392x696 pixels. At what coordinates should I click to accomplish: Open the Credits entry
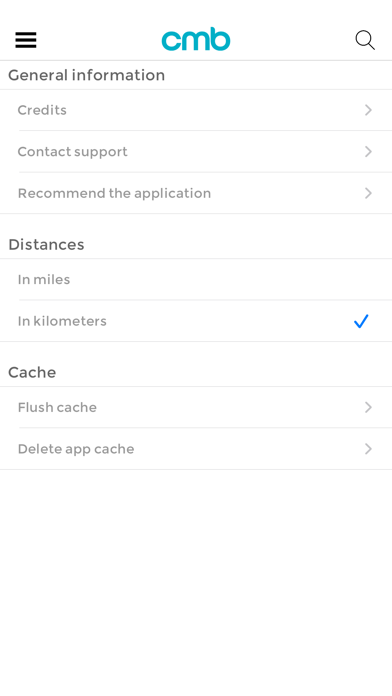tap(196, 110)
